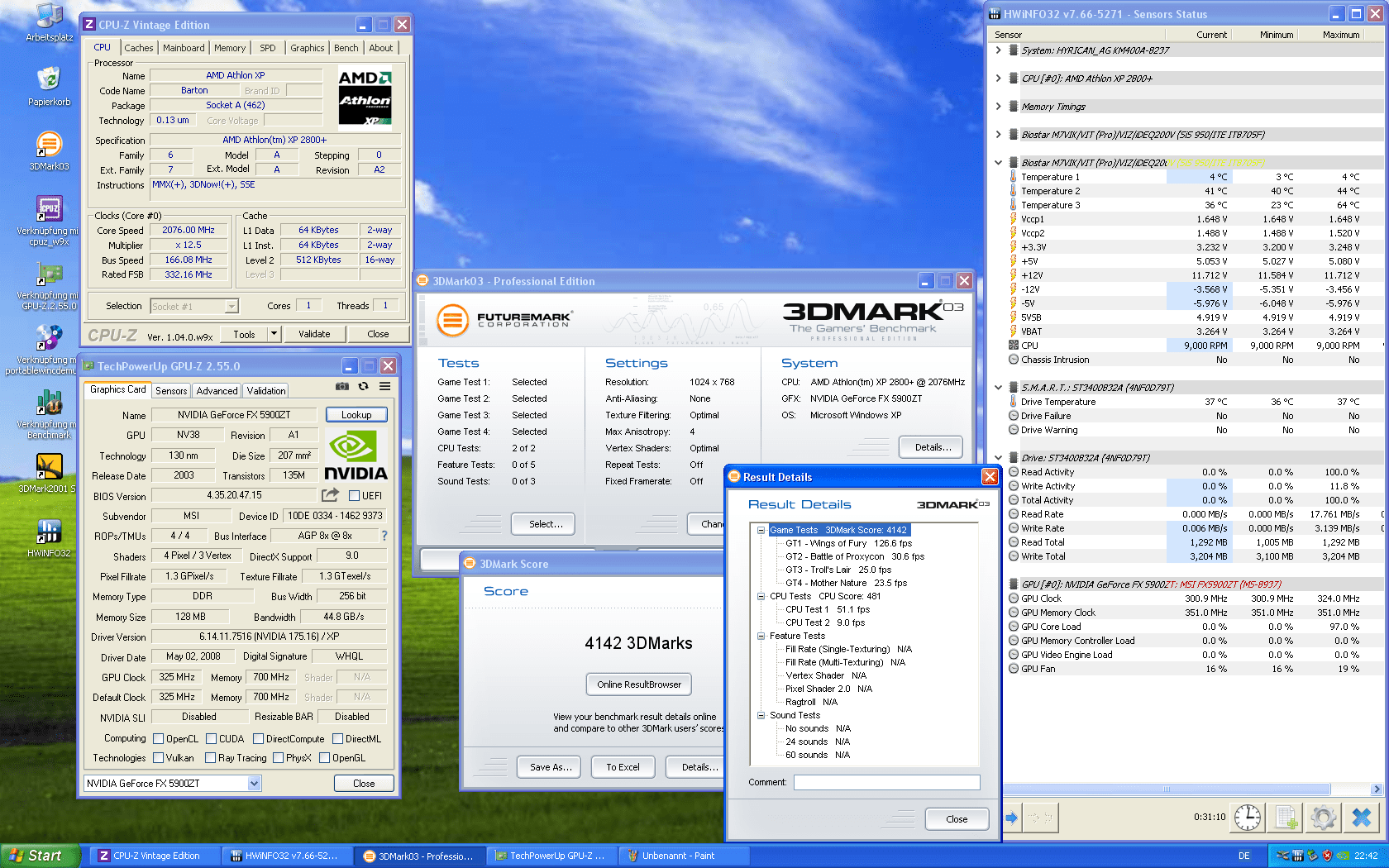Click the Maximum column header in HWiNFO
Image resolution: width=1389 pixels, height=868 pixels.
pyautogui.click(x=1329, y=35)
